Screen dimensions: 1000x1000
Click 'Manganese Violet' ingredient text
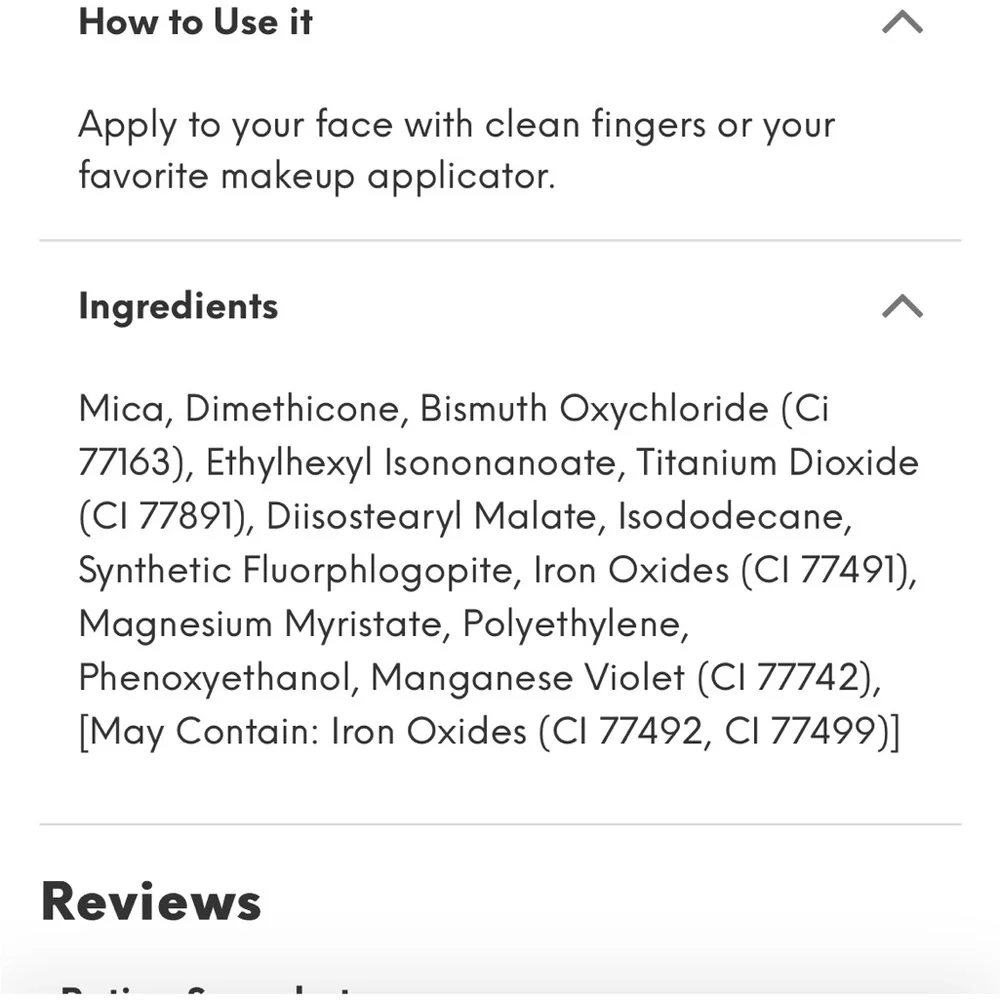click(528, 677)
